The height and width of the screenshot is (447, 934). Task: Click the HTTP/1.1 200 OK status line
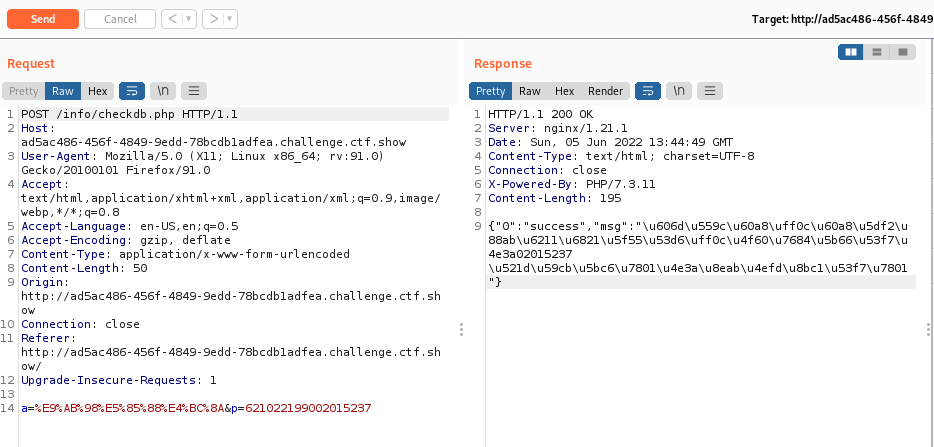click(540, 114)
